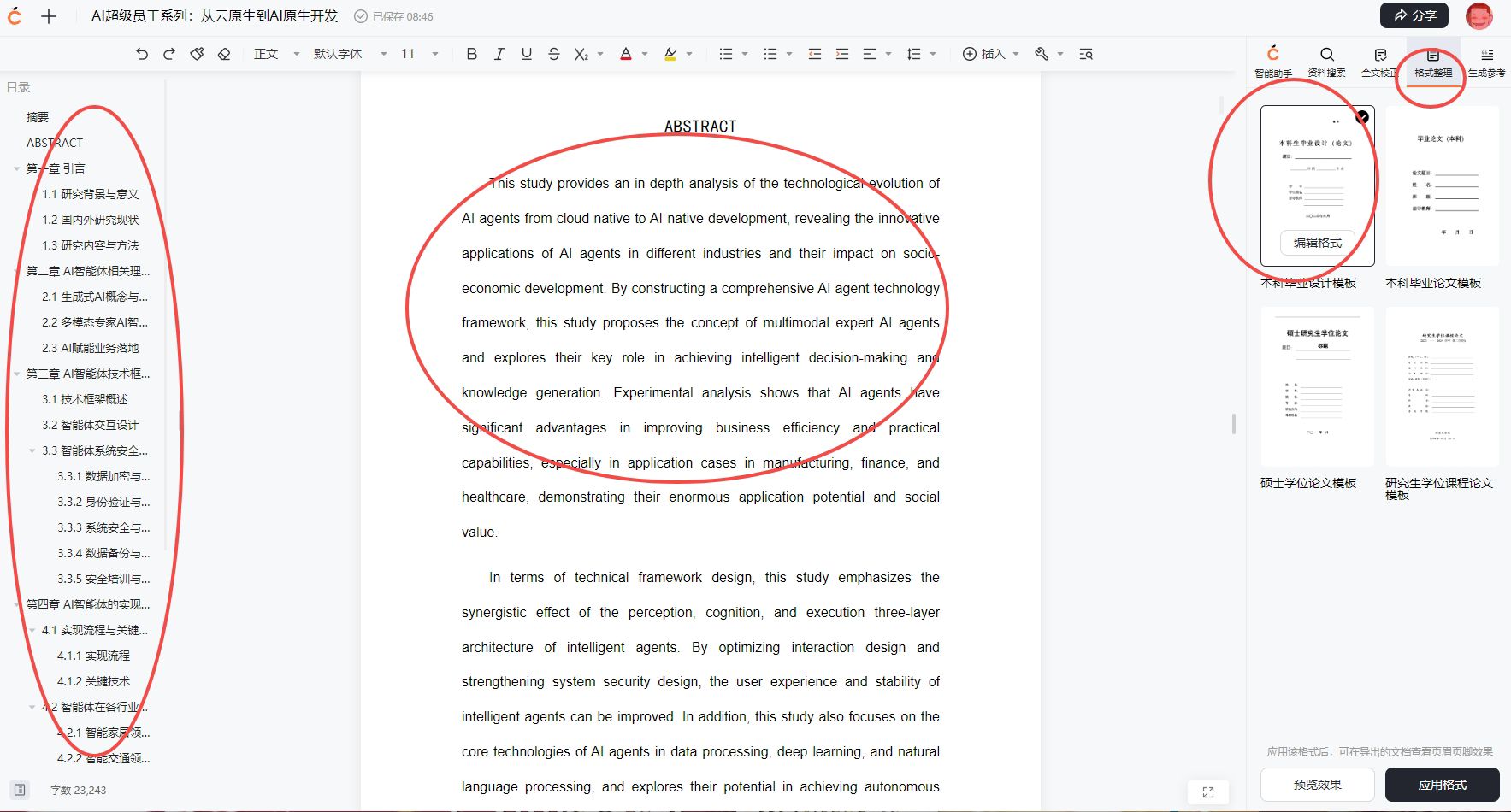The image size is (1511, 812).
Task: Toggle underline formatting
Action: [527, 54]
